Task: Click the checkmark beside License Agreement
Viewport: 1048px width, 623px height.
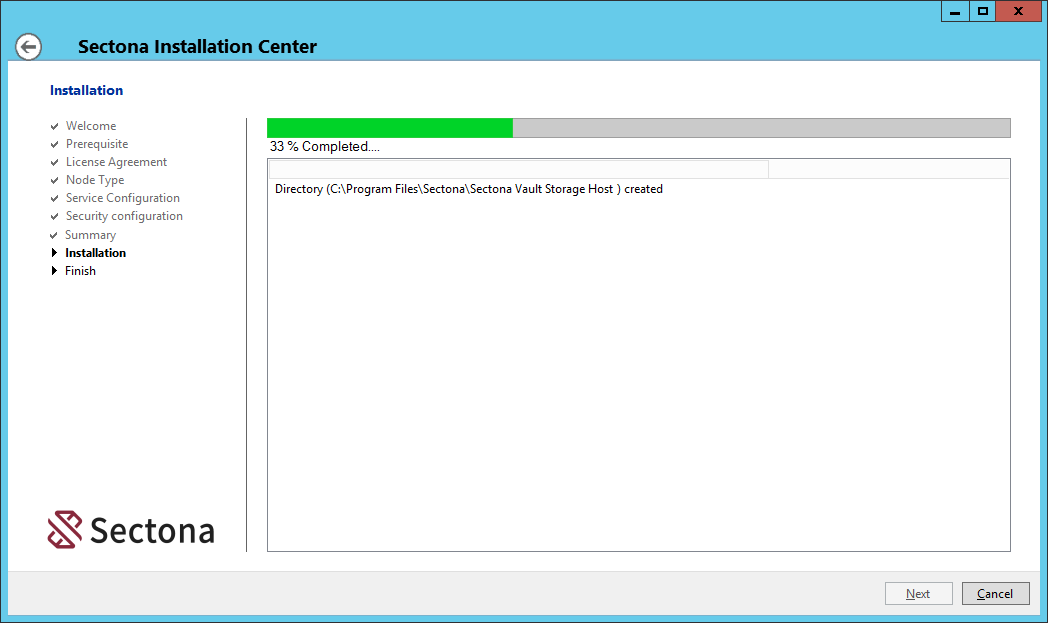Action: [x=54, y=161]
